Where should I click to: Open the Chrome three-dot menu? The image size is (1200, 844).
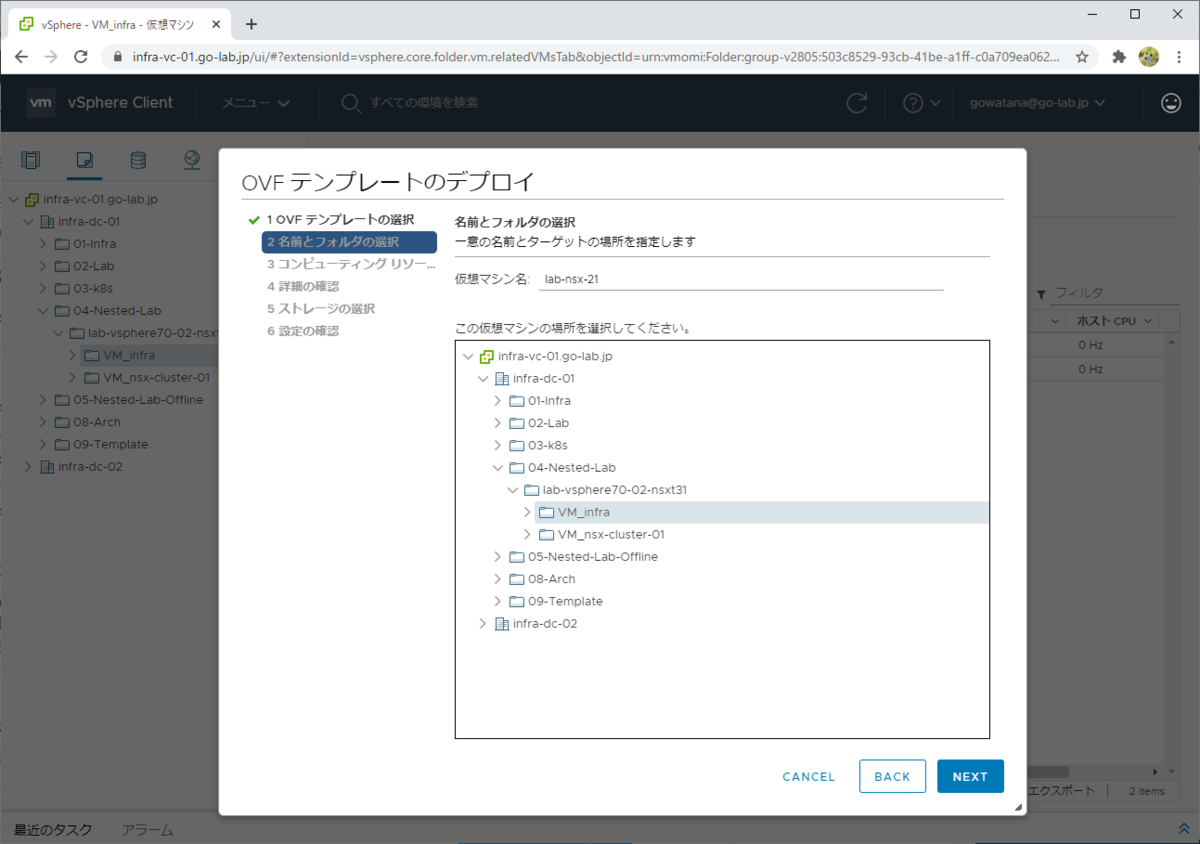point(1179,57)
